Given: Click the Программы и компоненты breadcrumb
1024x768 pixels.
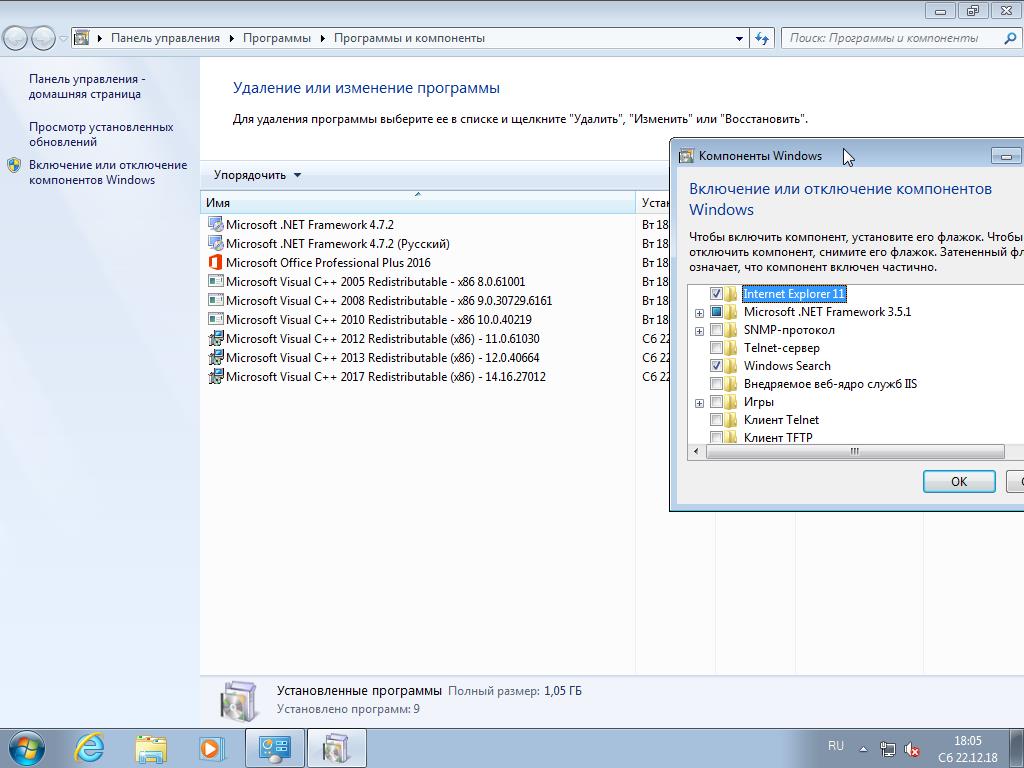Looking at the screenshot, I should pos(409,38).
